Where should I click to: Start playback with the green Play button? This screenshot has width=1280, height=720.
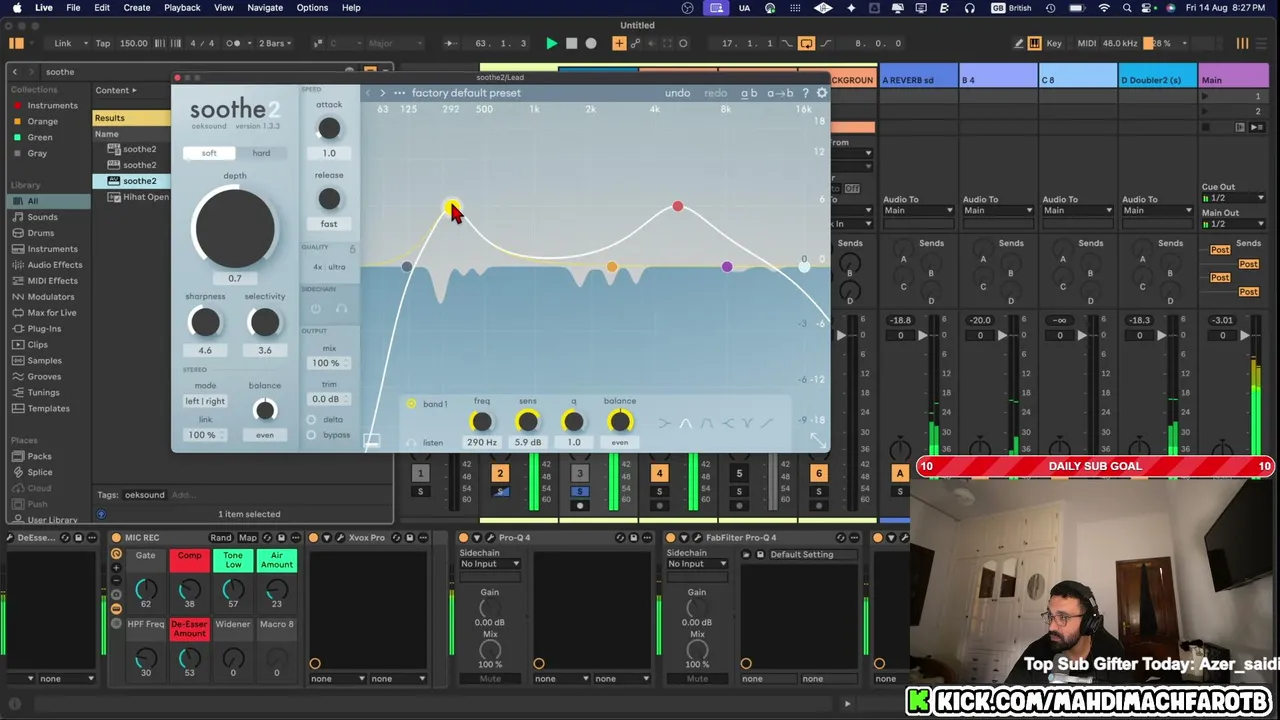coord(551,43)
